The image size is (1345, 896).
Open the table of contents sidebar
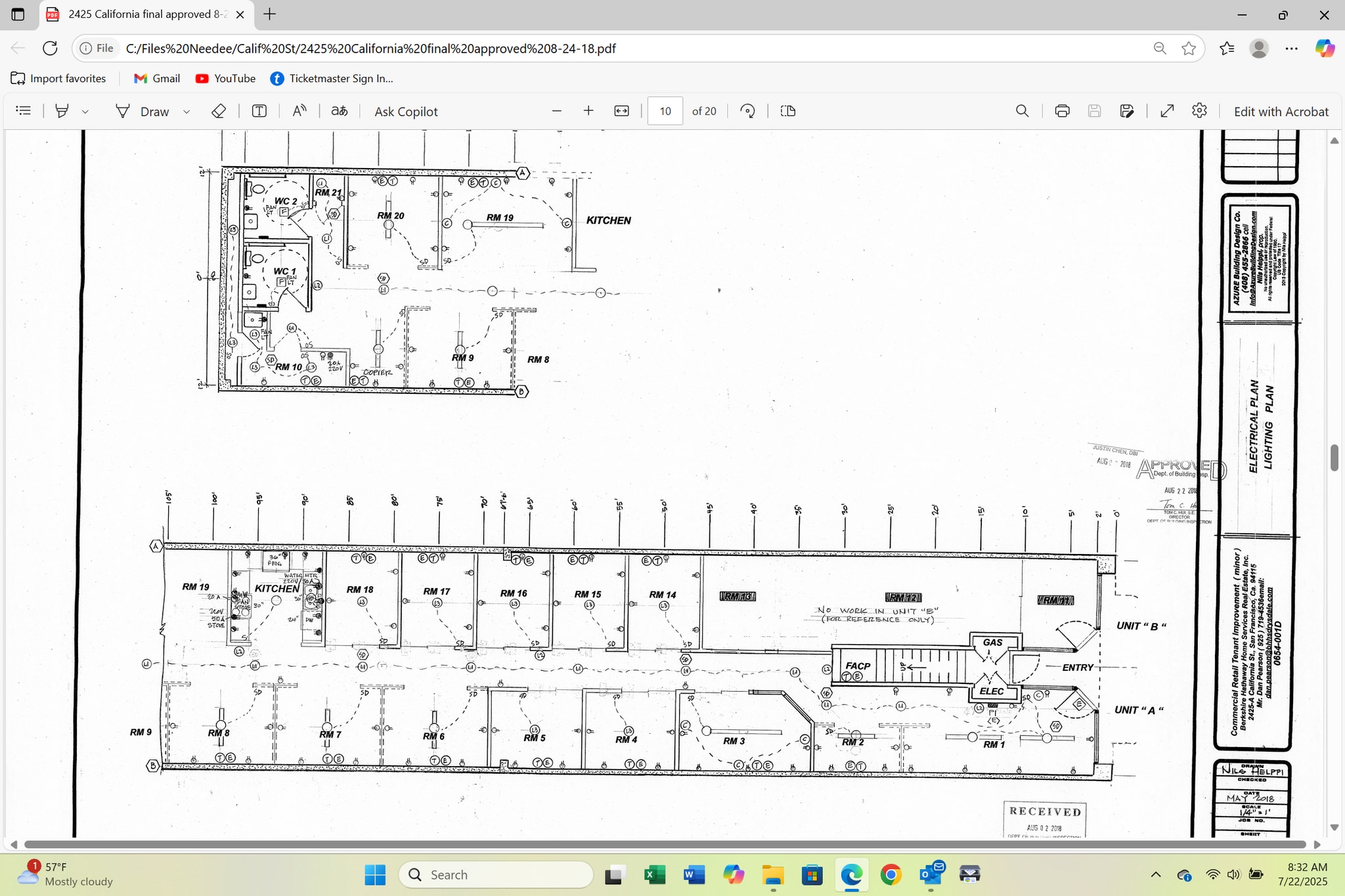click(x=24, y=111)
